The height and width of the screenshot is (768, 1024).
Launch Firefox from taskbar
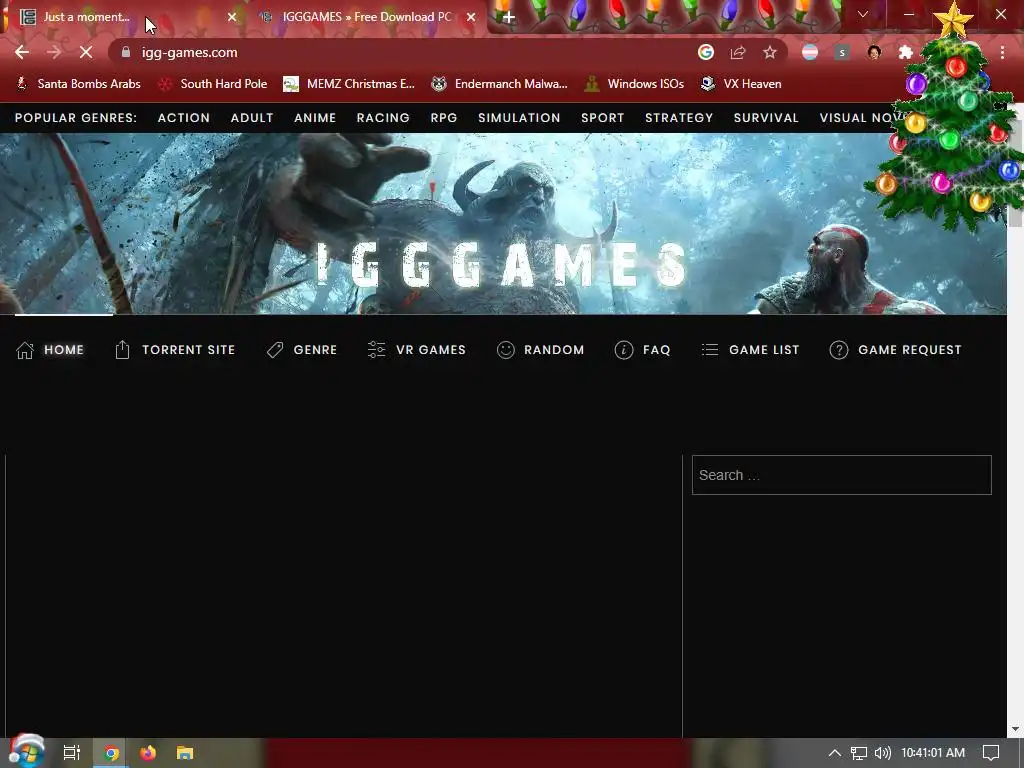(148, 753)
